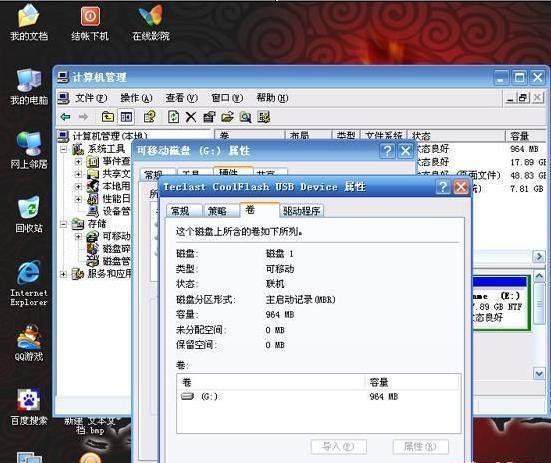Click the show/hide console tree icon

(127, 117)
